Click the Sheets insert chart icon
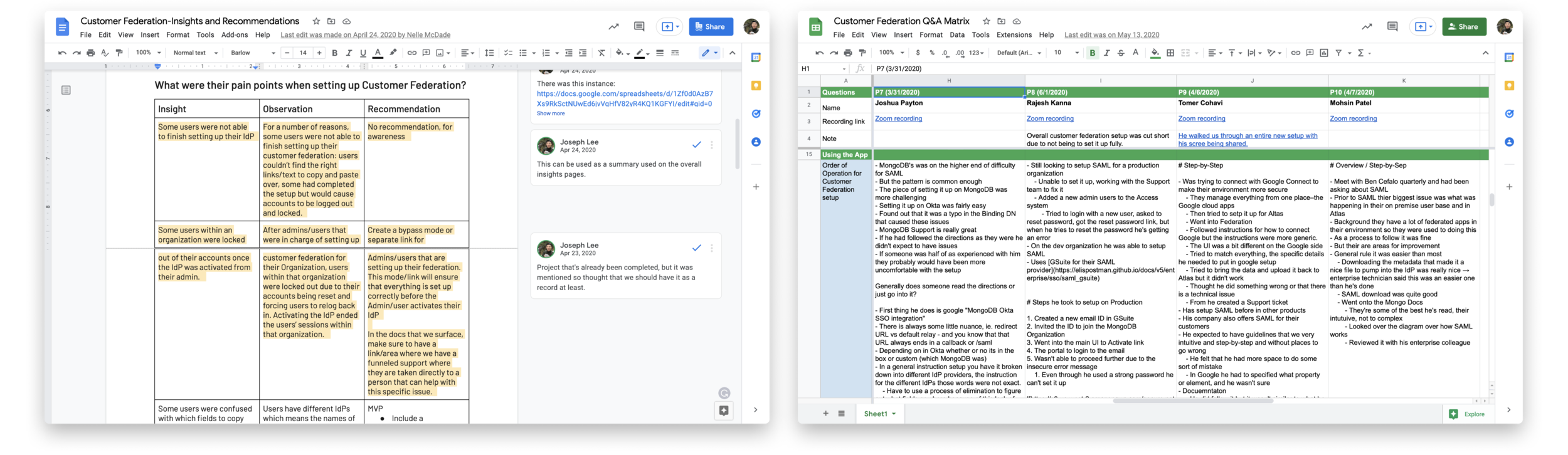The image size is (1568, 455). tap(1323, 53)
